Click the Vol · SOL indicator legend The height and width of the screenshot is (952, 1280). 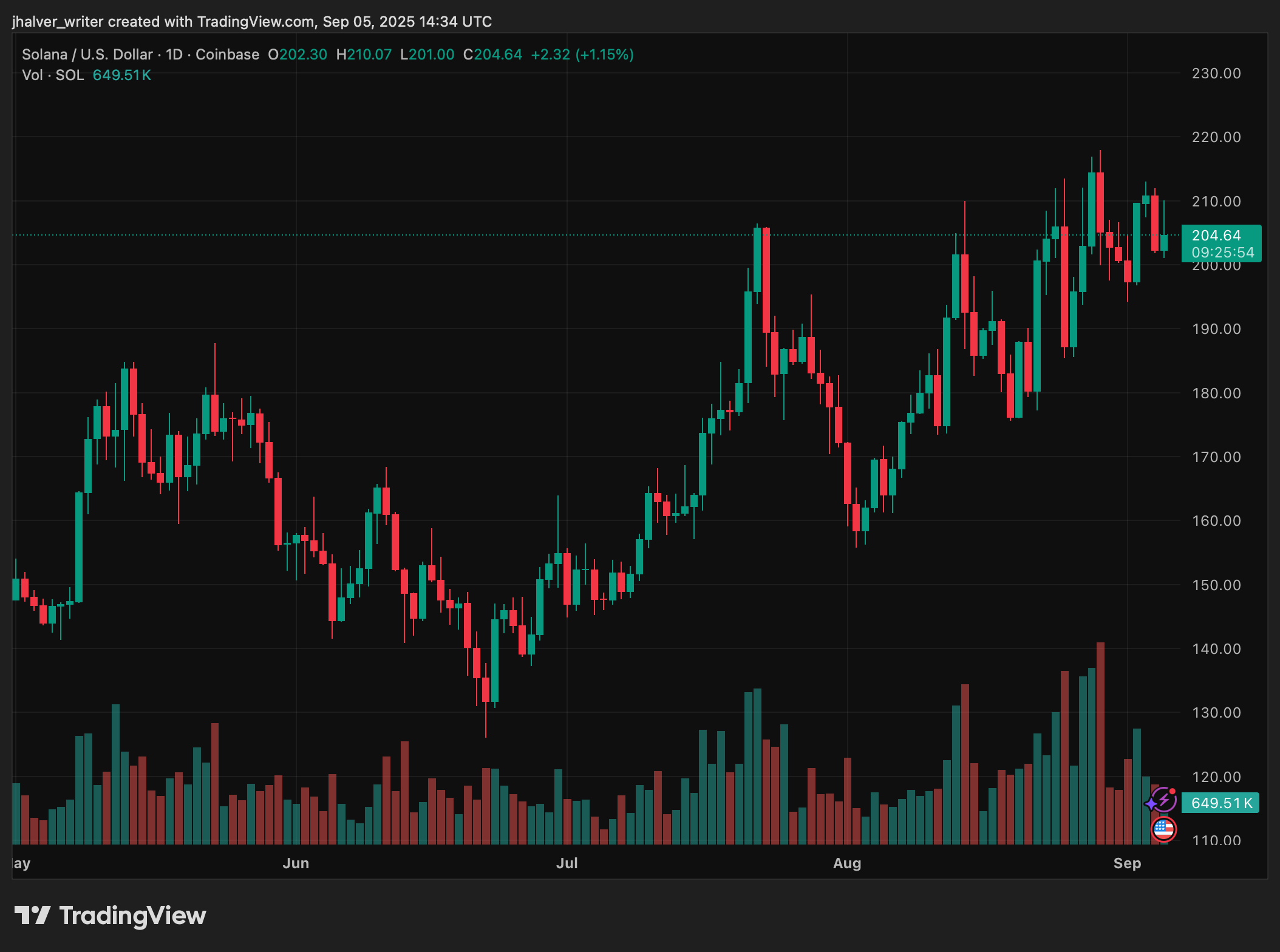53,75
